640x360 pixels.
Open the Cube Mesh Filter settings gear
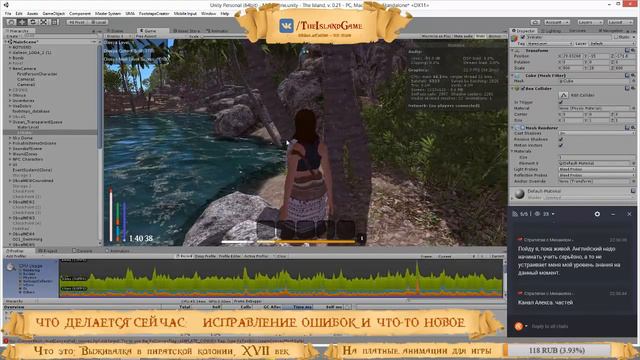tap(633, 76)
